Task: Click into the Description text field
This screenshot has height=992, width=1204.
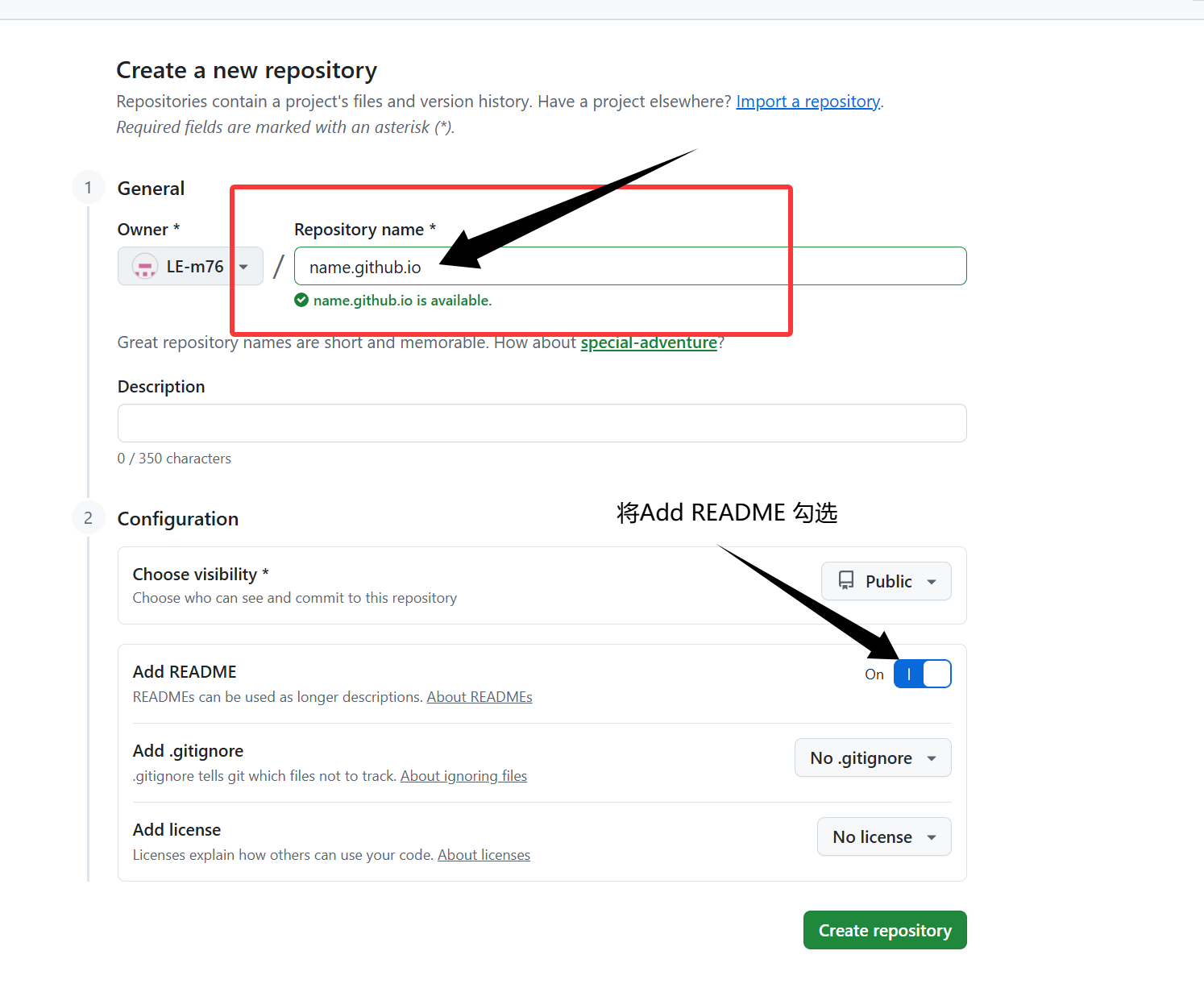Action: pyautogui.click(x=542, y=423)
